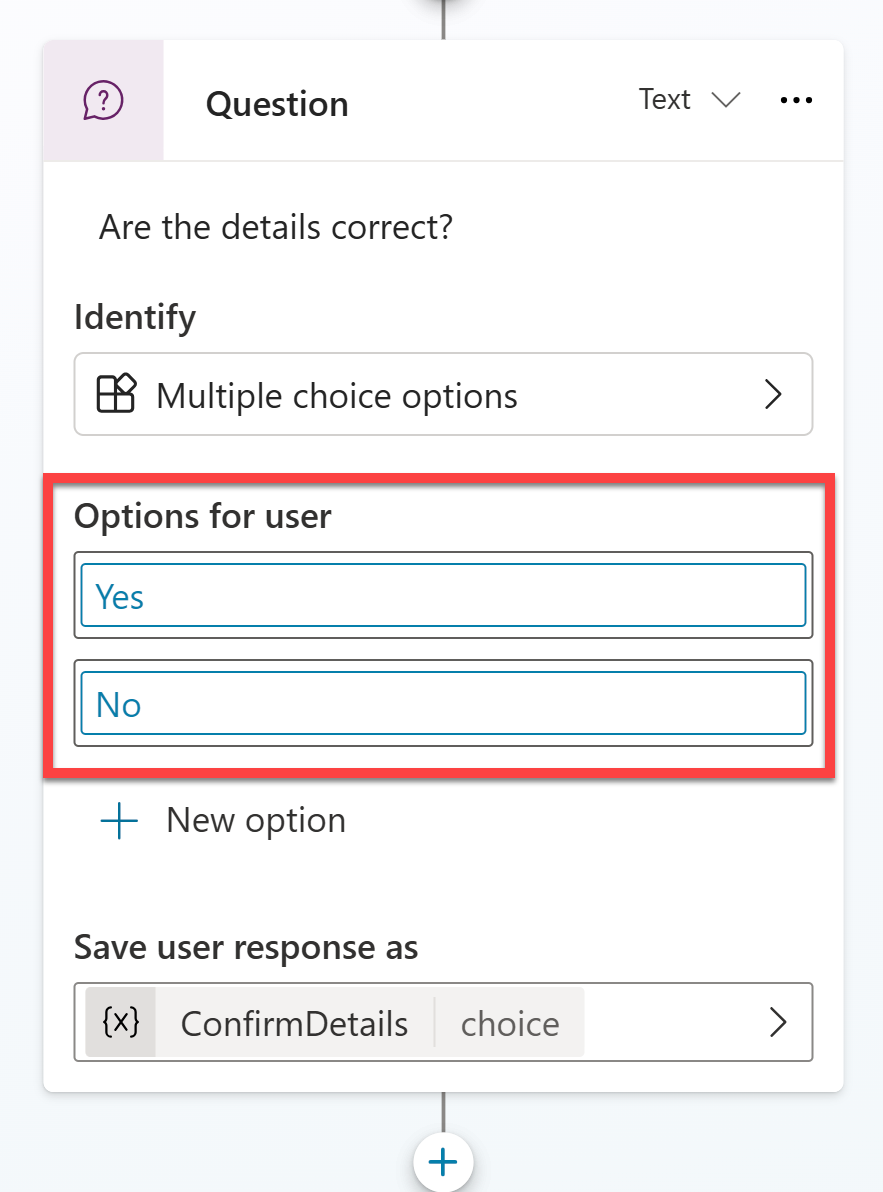Click the question text Are the details correct?

click(x=276, y=227)
